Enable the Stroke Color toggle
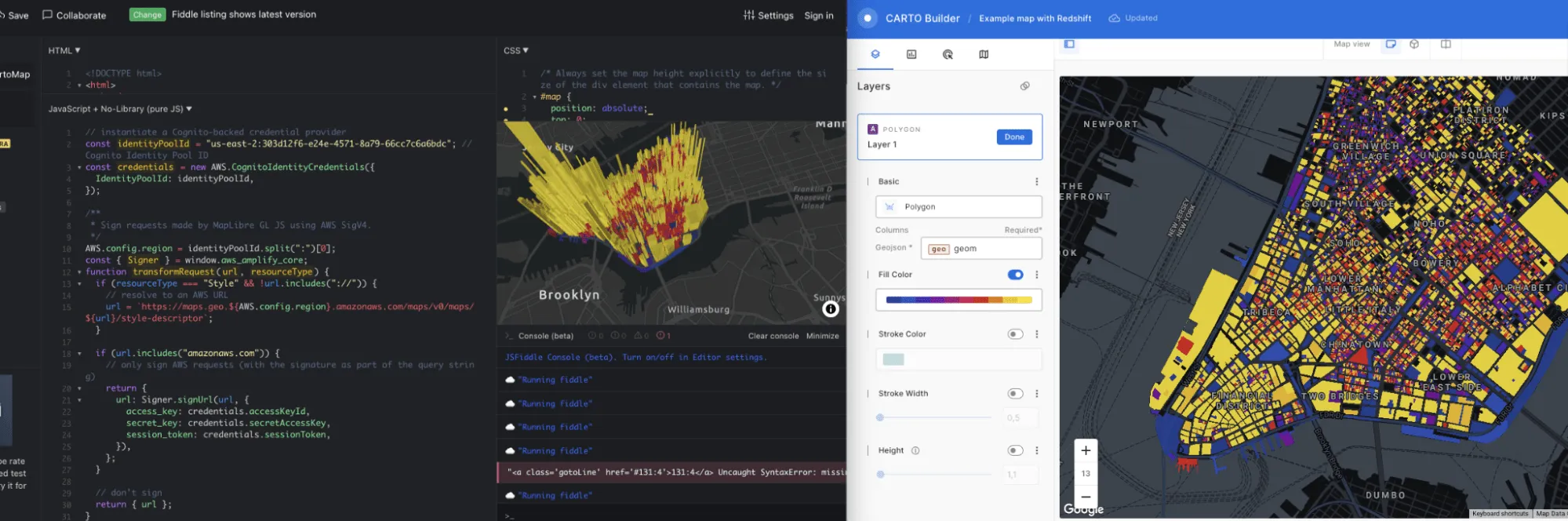This screenshot has width=1568, height=521. pos(1015,334)
